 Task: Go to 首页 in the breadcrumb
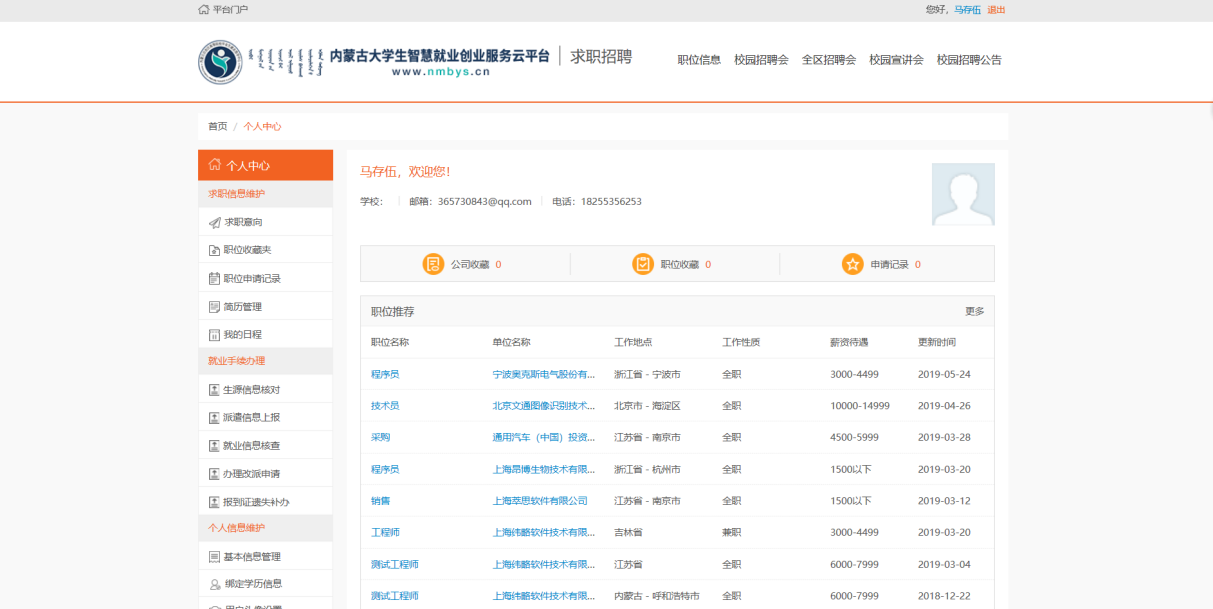tap(217, 127)
